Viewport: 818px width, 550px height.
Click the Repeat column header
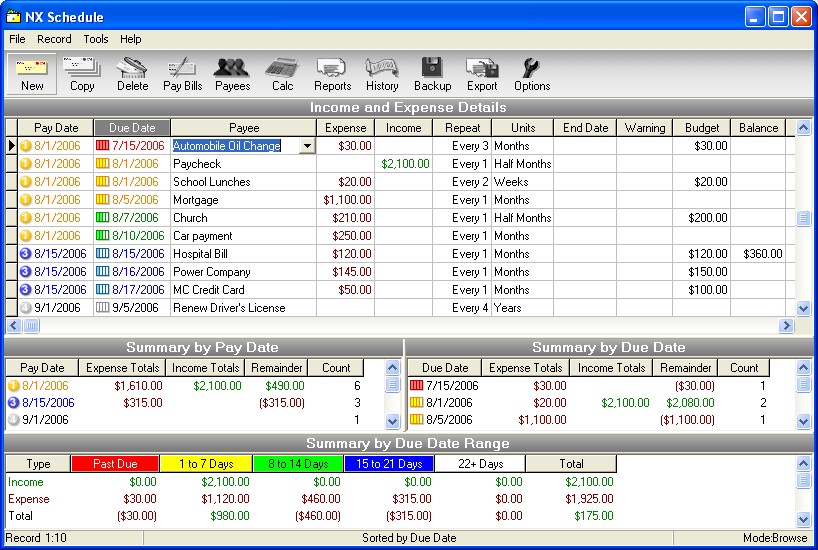462,128
